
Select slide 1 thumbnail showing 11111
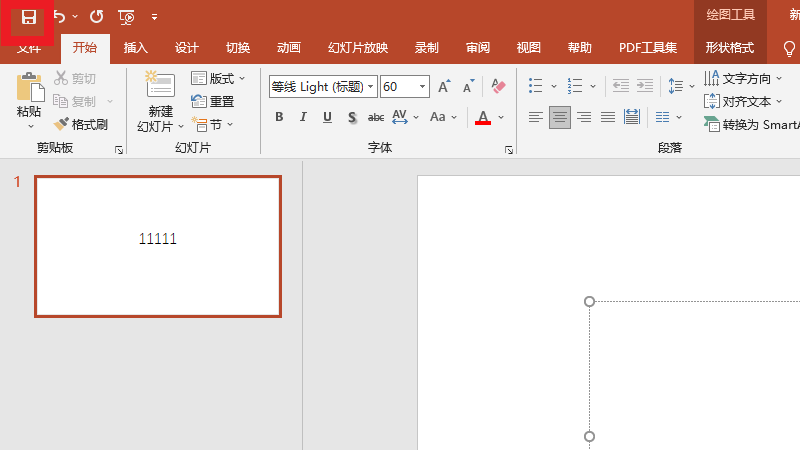coord(158,246)
